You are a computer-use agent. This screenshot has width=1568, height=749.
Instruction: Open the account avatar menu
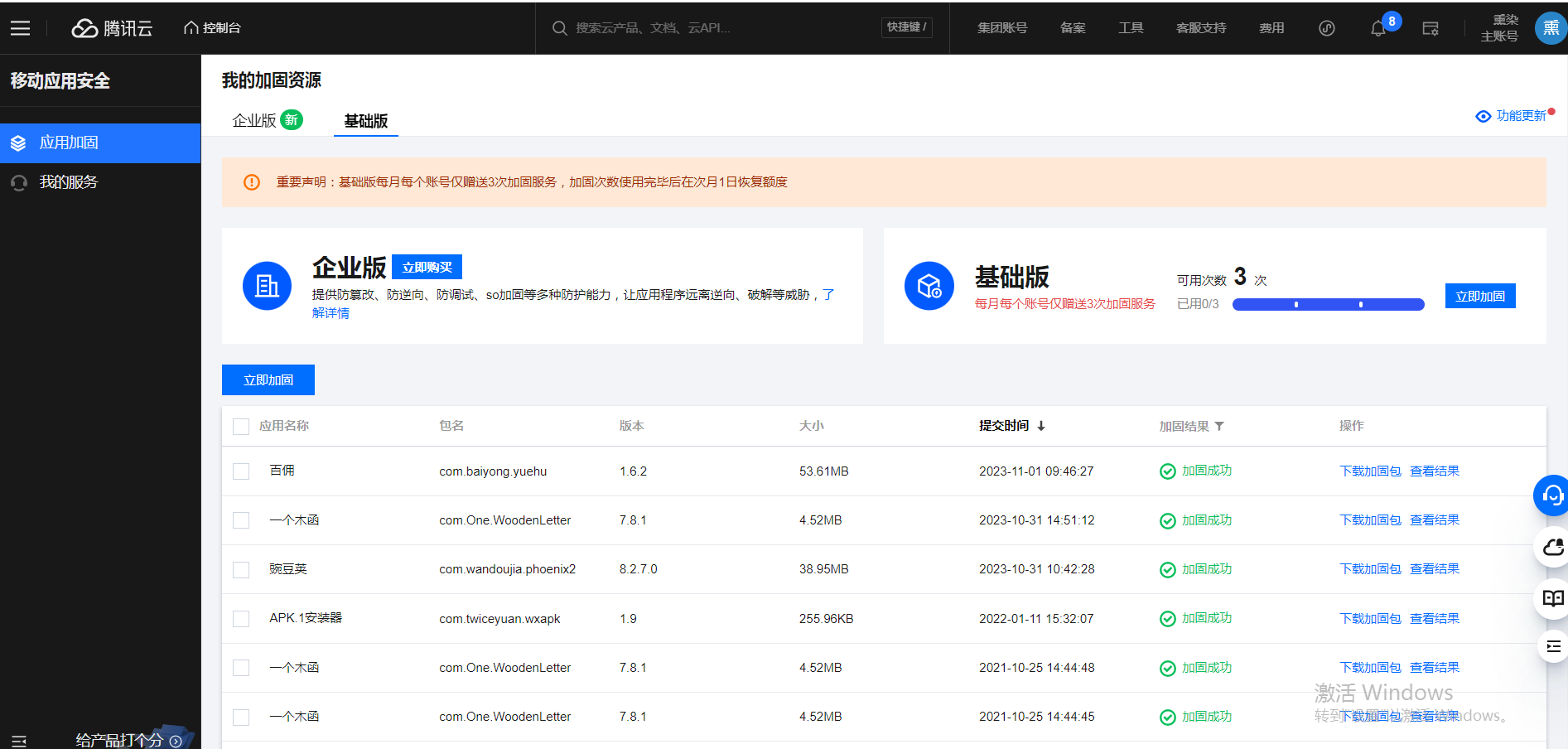pos(1551,27)
